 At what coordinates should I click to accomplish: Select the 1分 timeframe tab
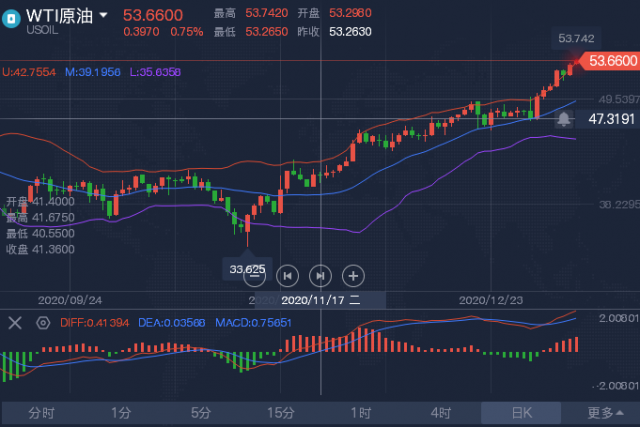point(121,413)
